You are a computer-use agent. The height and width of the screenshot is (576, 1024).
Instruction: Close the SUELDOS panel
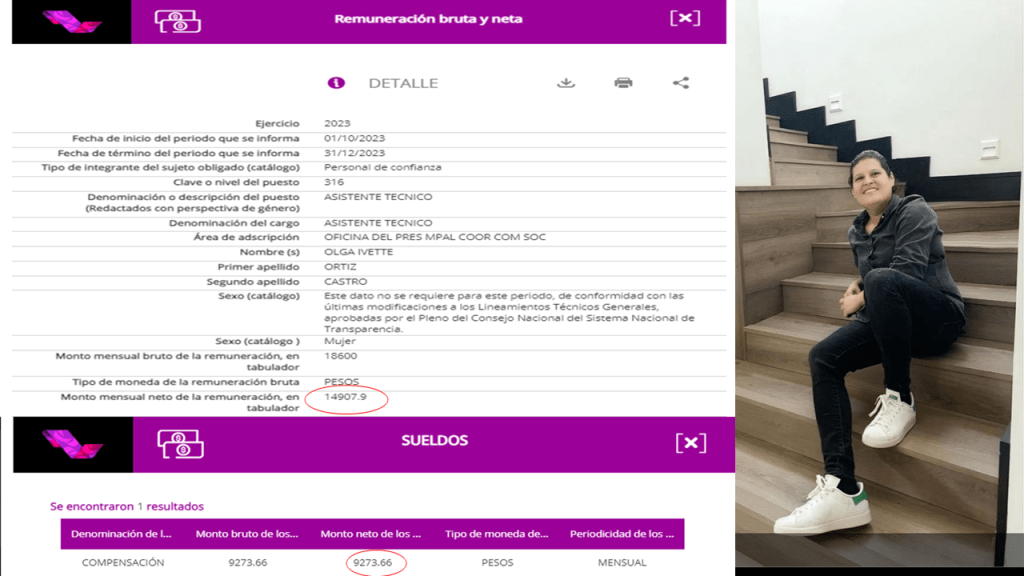pyautogui.click(x=691, y=443)
